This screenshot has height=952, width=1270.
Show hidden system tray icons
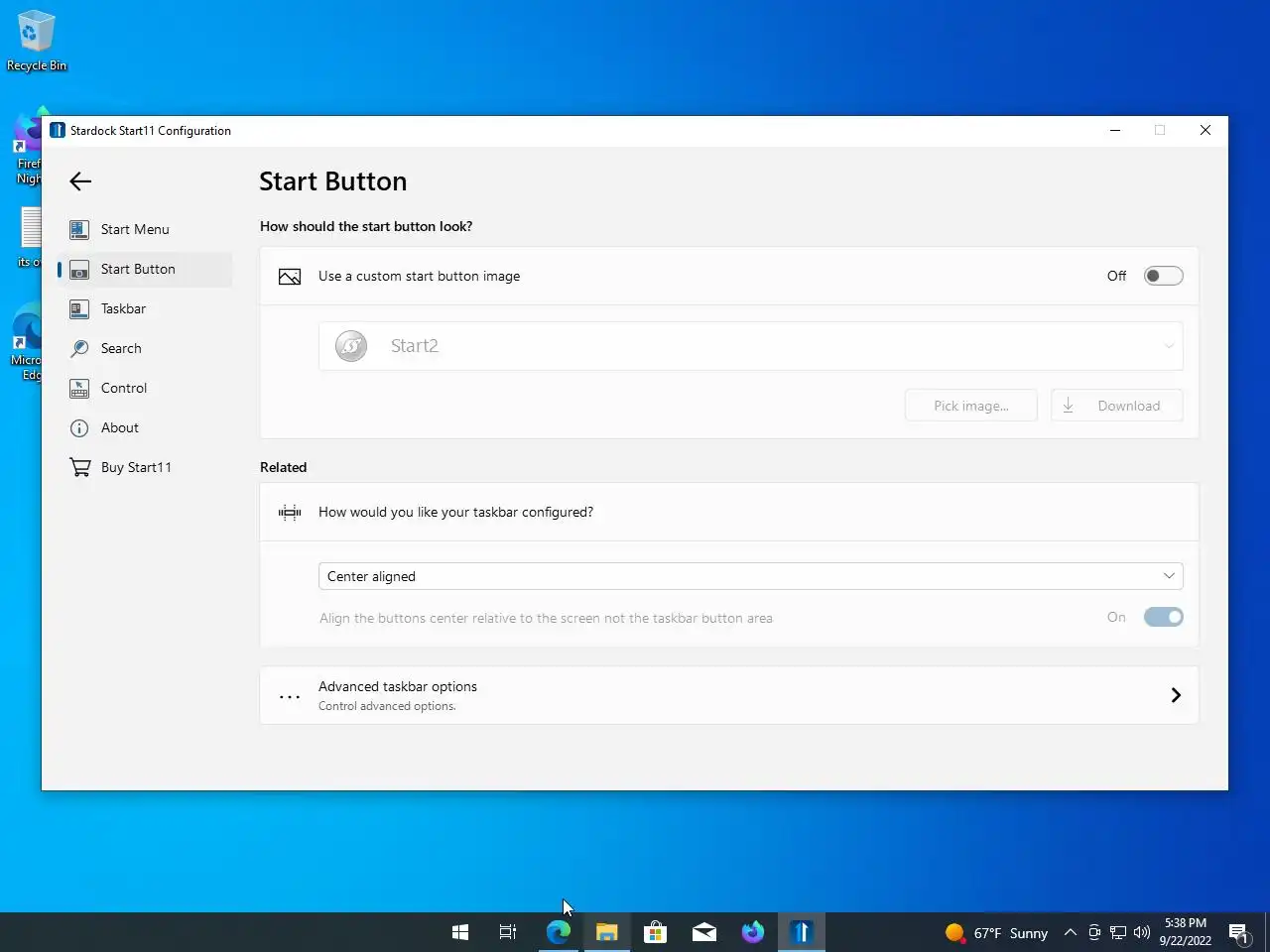1070,932
